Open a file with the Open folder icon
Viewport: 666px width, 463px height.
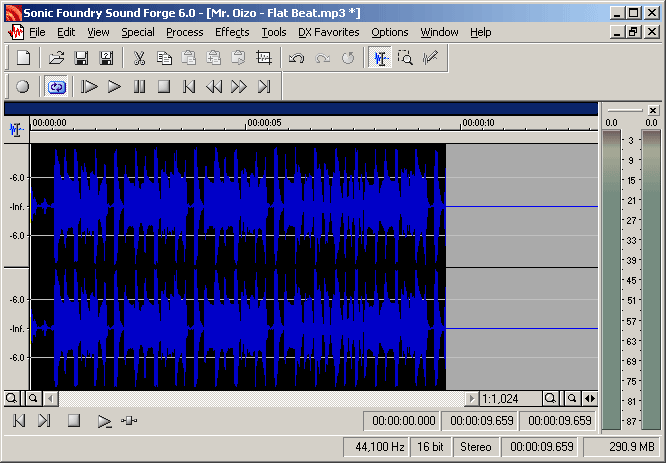[56, 58]
